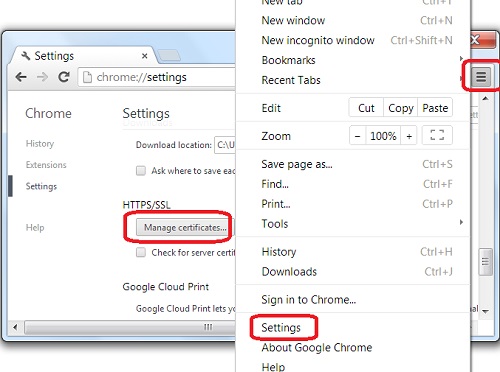Click the vertical scrollbar thumb
The image size is (500, 372).
[485, 262]
